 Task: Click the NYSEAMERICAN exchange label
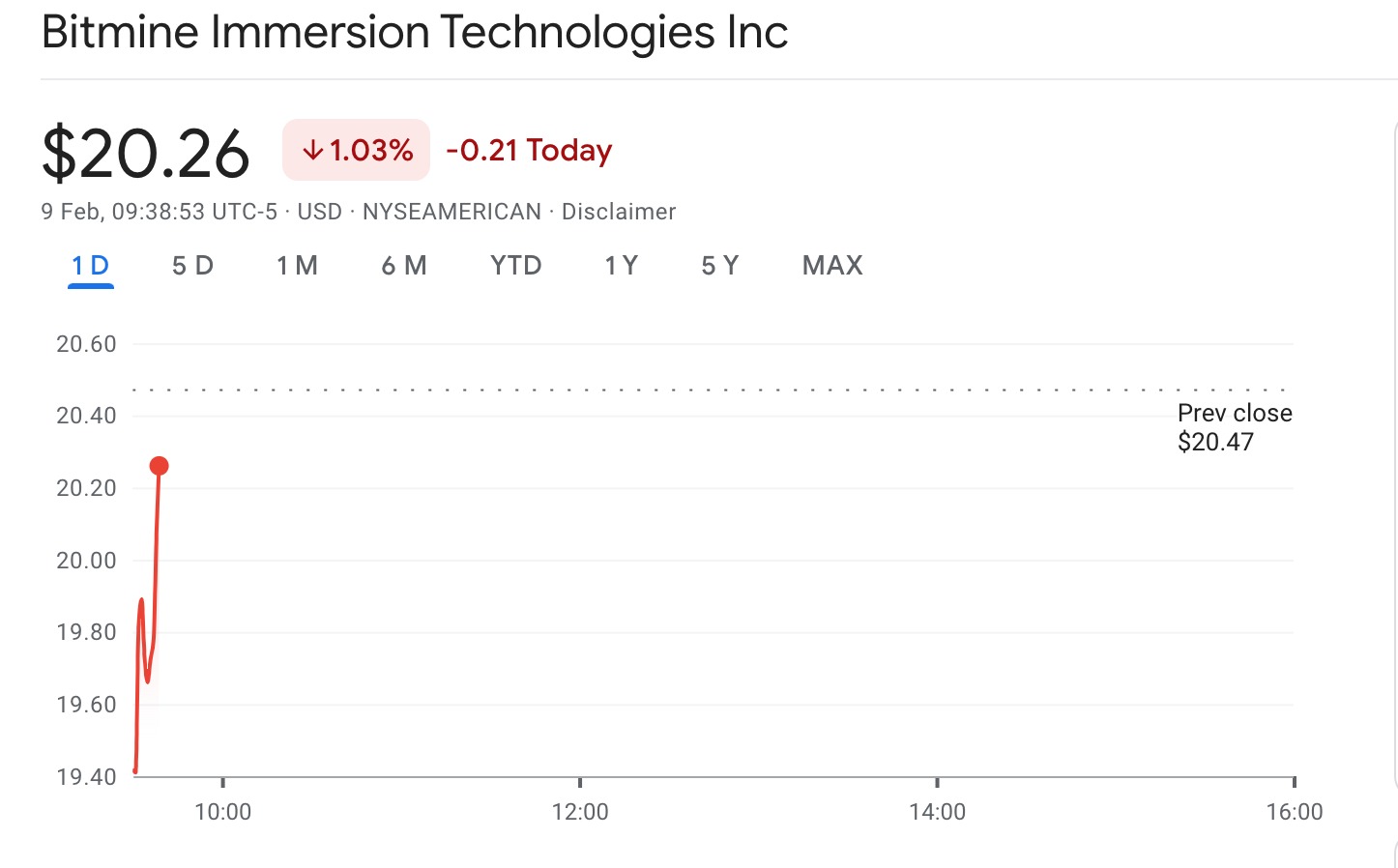[451, 212]
